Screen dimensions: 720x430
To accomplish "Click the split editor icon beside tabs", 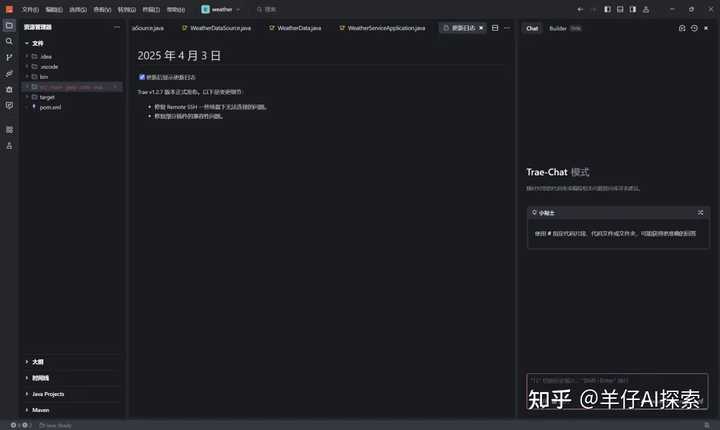I will pyautogui.click(x=495, y=28).
